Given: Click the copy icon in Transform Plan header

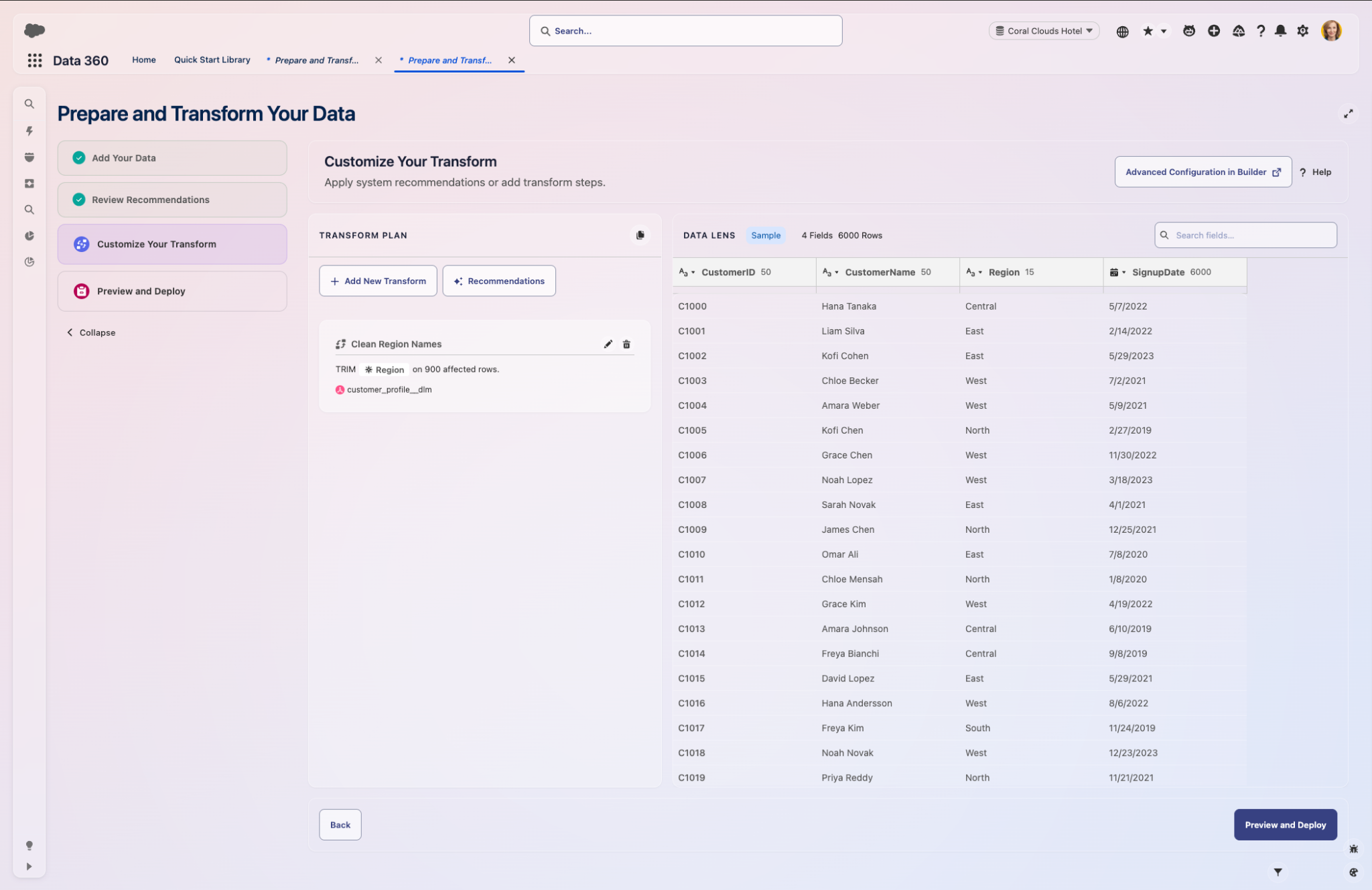Looking at the screenshot, I should (x=640, y=235).
